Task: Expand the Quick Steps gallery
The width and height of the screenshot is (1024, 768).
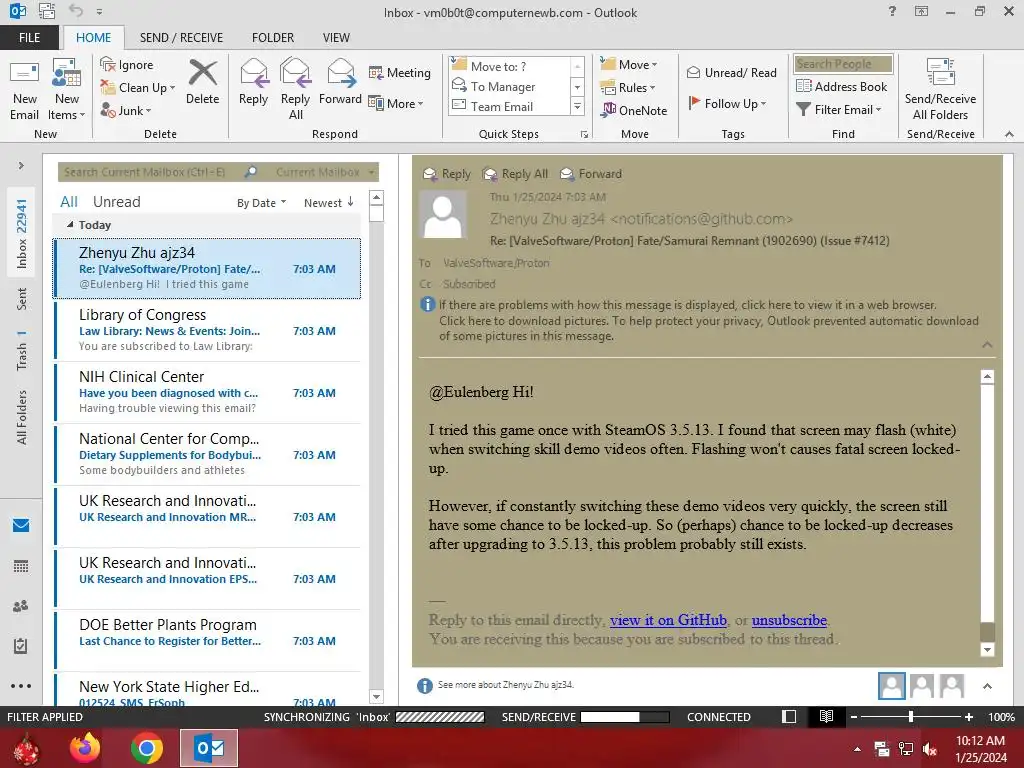Action: (577, 106)
